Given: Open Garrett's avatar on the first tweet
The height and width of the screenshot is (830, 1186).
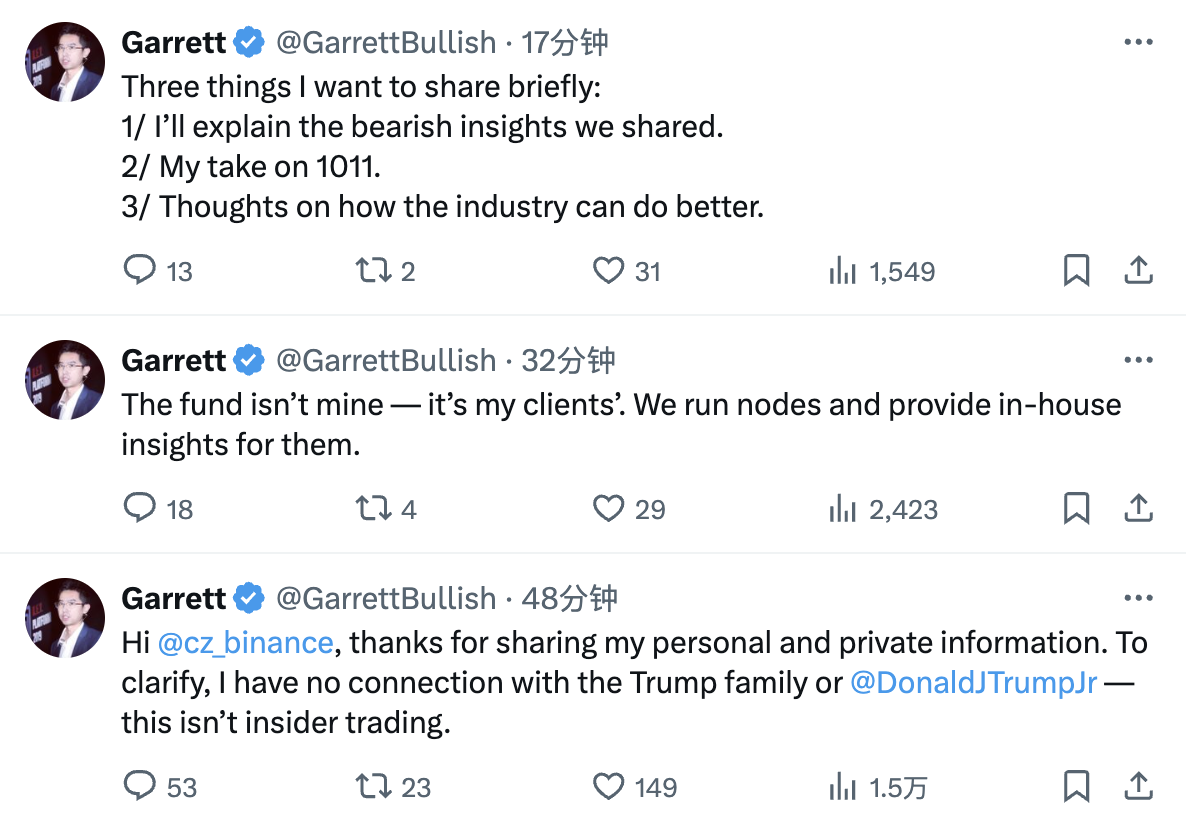Looking at the screenshot, I should [x=65, y=62].
